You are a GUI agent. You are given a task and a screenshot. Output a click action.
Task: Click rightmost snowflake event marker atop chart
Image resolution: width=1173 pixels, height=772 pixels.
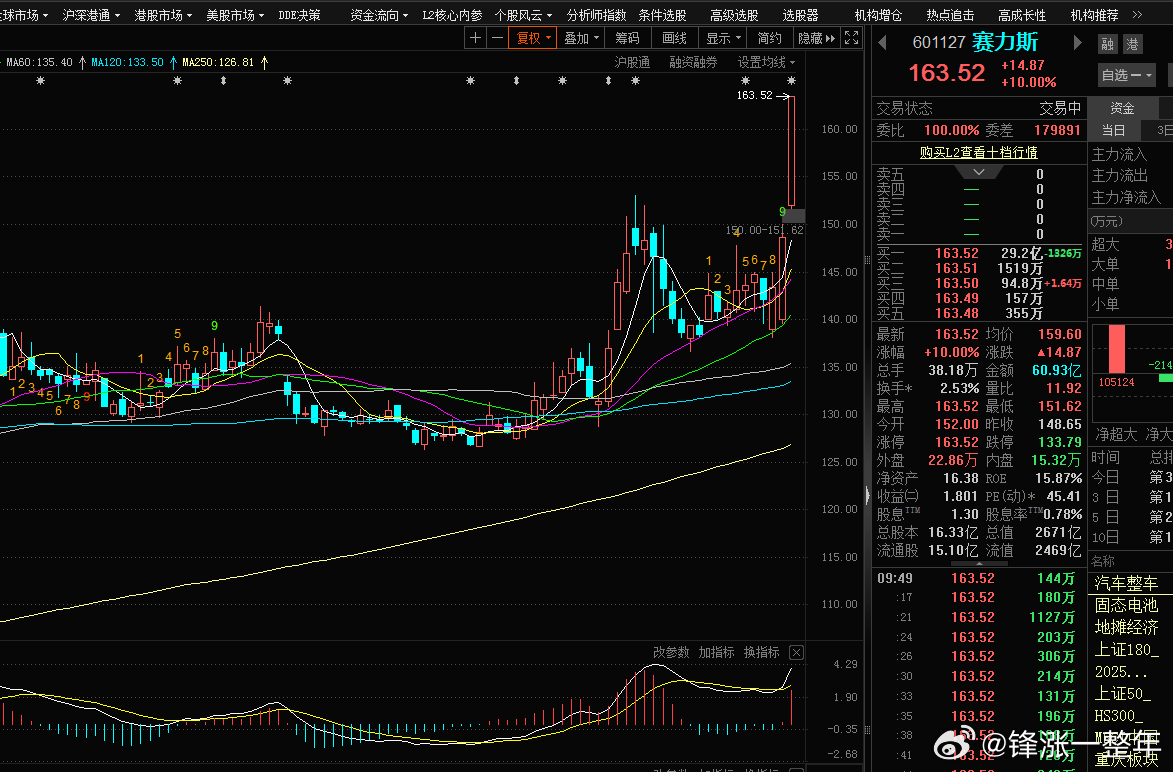(x=791, y=80)
